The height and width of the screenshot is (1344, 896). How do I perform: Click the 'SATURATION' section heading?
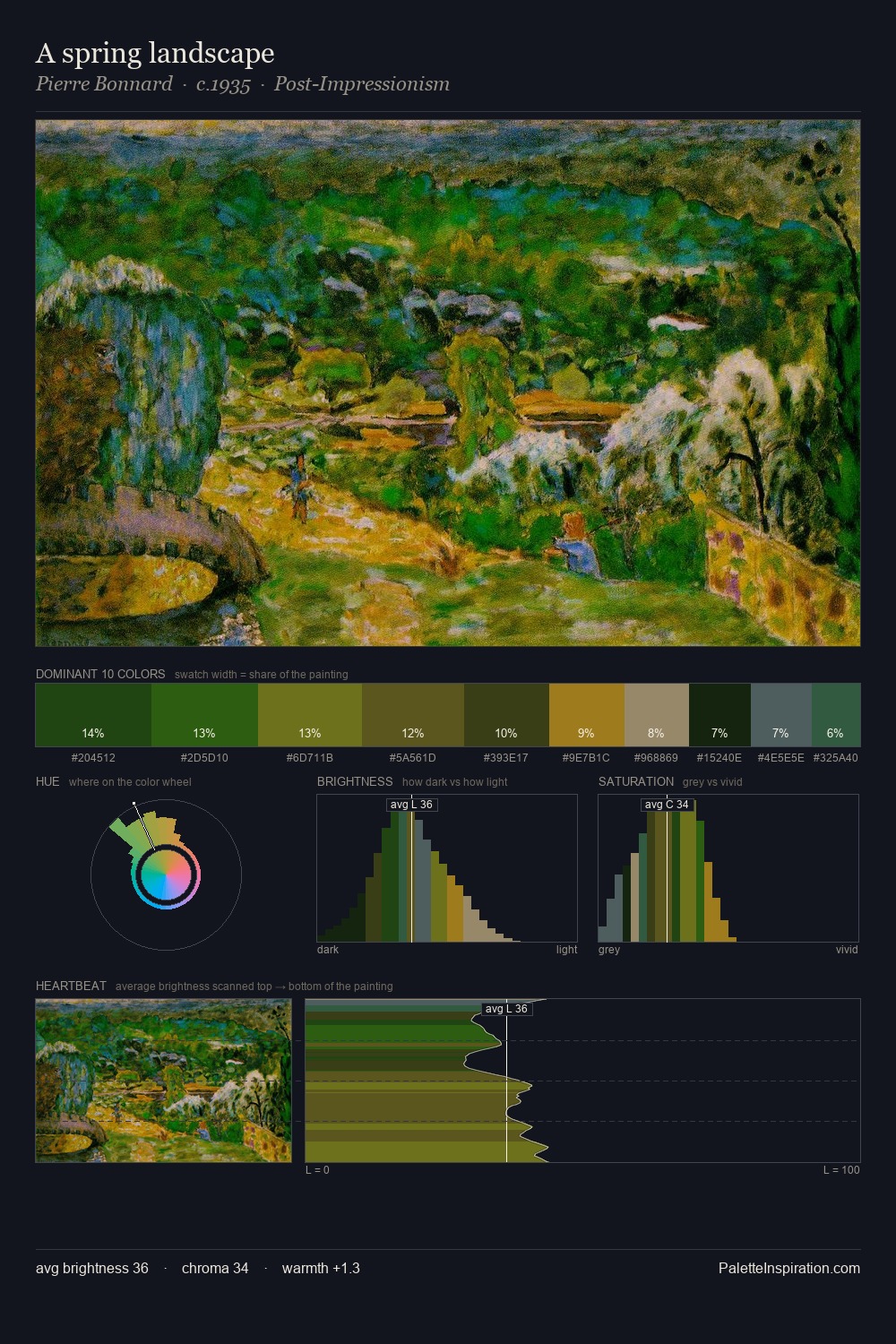tap(636, 781)
